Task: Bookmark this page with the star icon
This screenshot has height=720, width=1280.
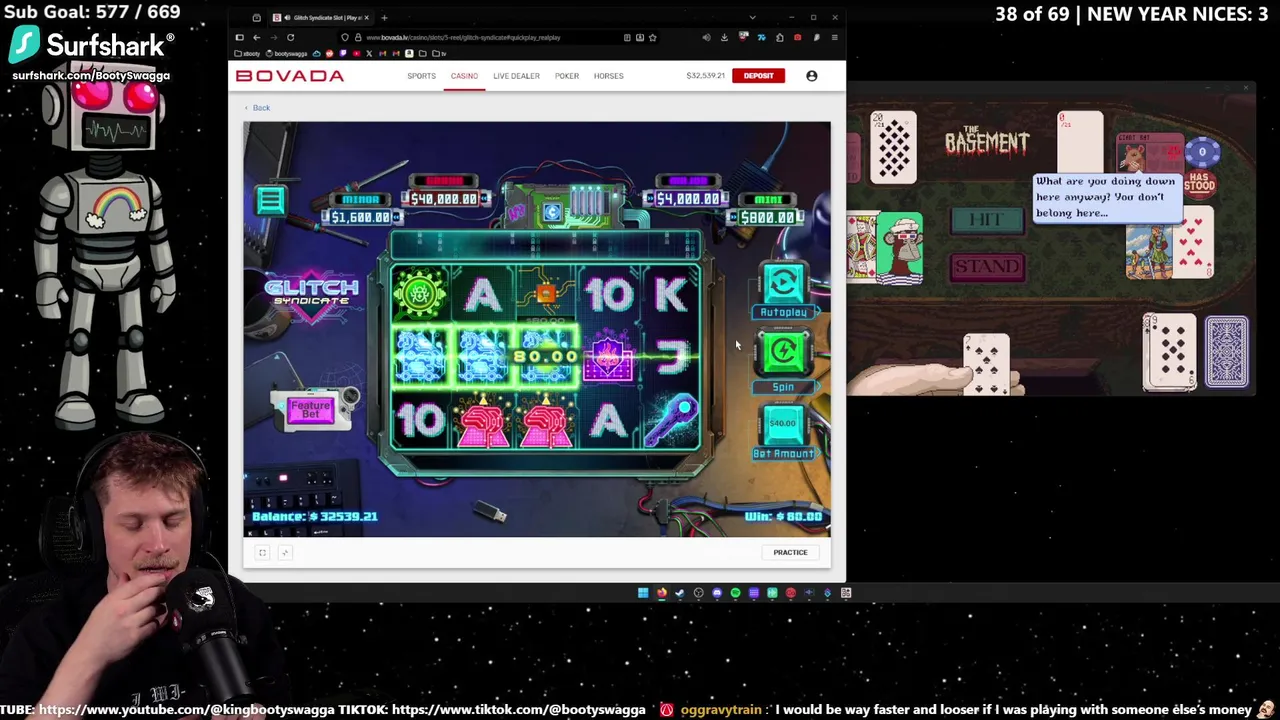Action: pyautogui.click(x=652, y=38)
